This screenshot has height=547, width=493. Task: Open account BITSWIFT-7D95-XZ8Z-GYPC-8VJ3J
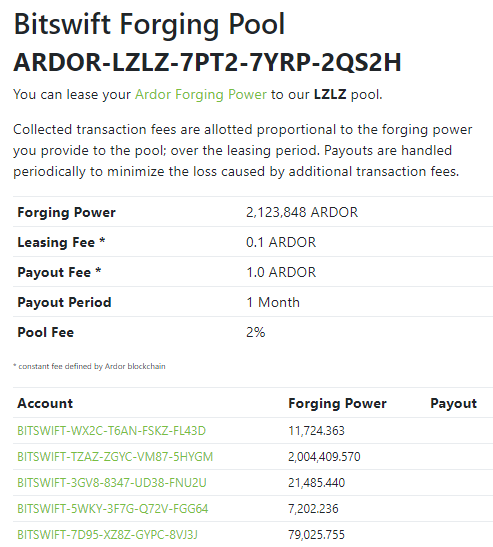click(x=107, y=534)
